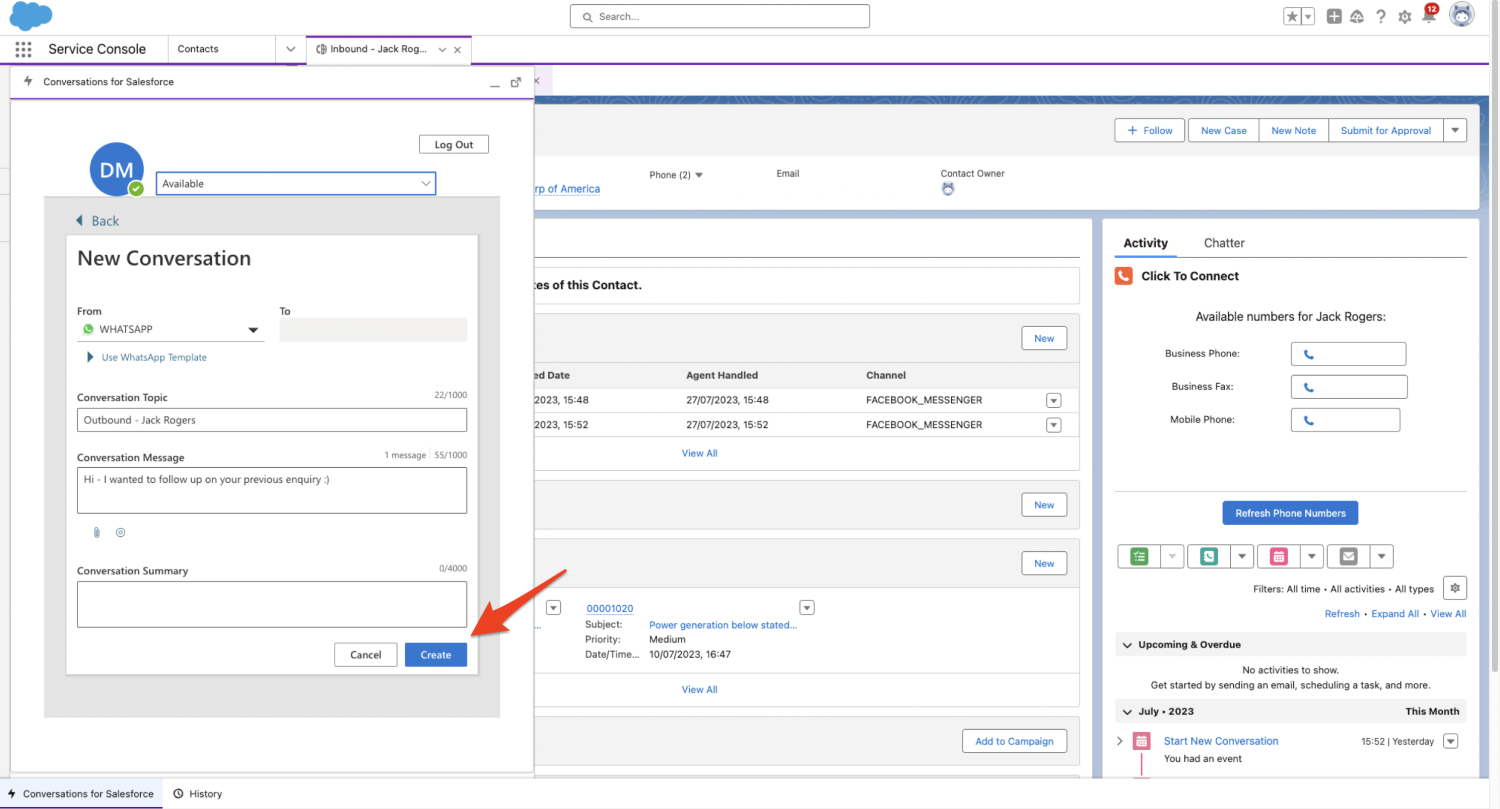Switch to the Chatter tab
The width and height of the screenshot is (1500, 809).
pos(1224,243)
